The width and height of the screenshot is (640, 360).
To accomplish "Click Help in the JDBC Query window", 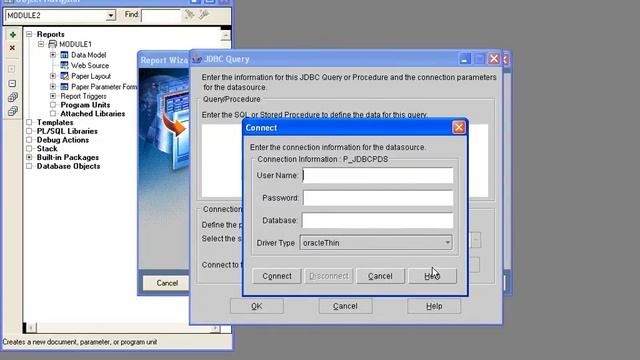I will click(434, 306).
